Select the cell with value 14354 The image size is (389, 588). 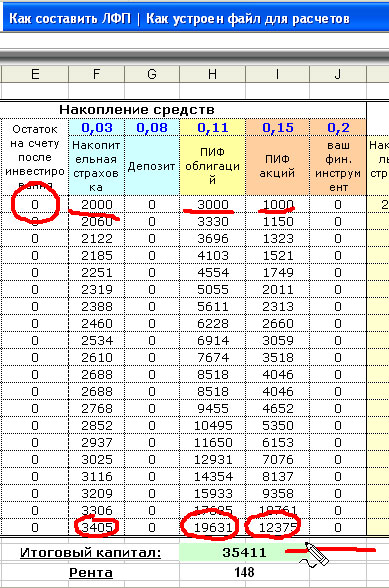213,477
